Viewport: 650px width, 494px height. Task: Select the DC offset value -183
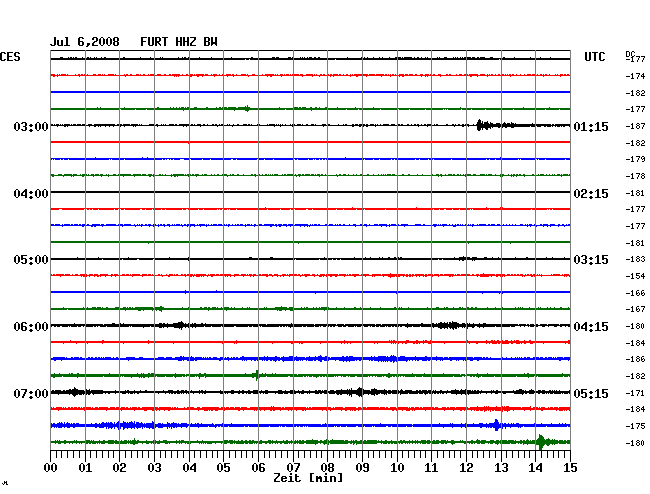pyautogui.click(x=635, y=259)
